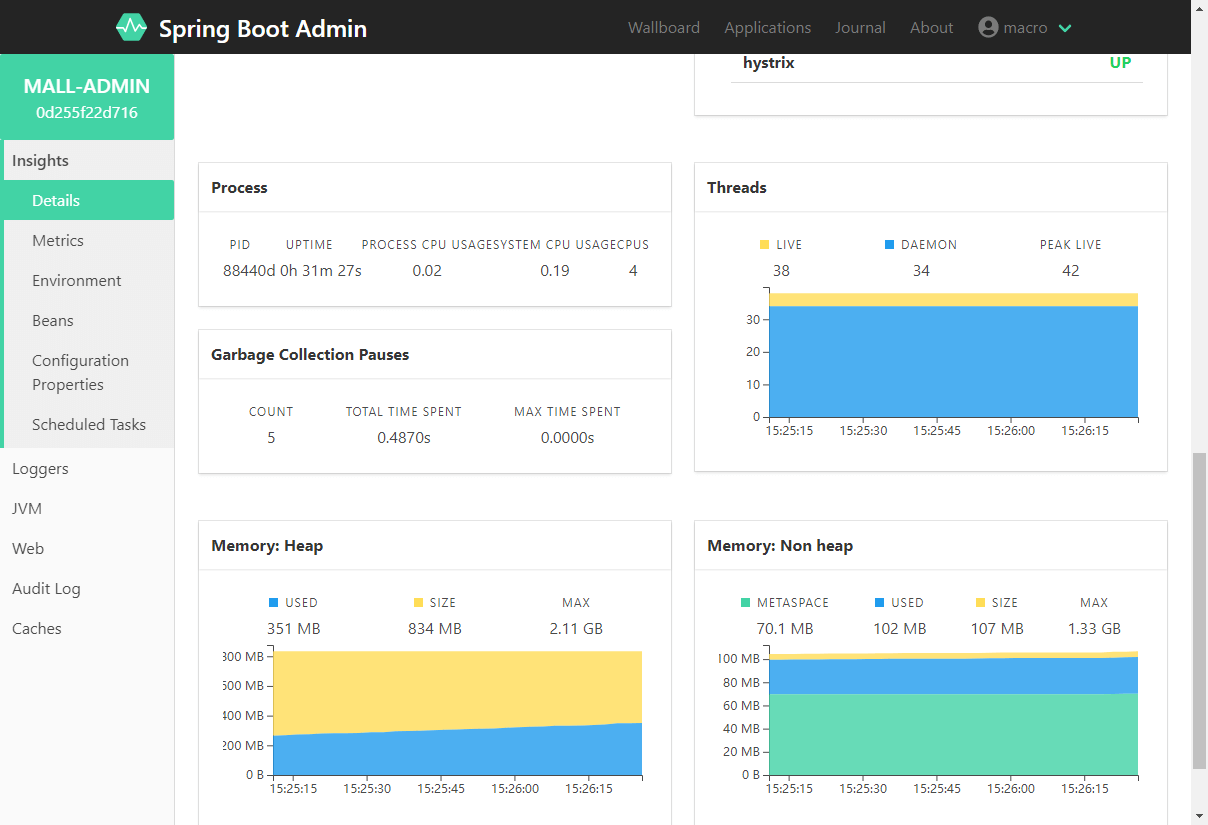This screenshot has width=1208, height=825.
Task: Collapse the Insights sidebar section
Action: click(x=40, y=161)
